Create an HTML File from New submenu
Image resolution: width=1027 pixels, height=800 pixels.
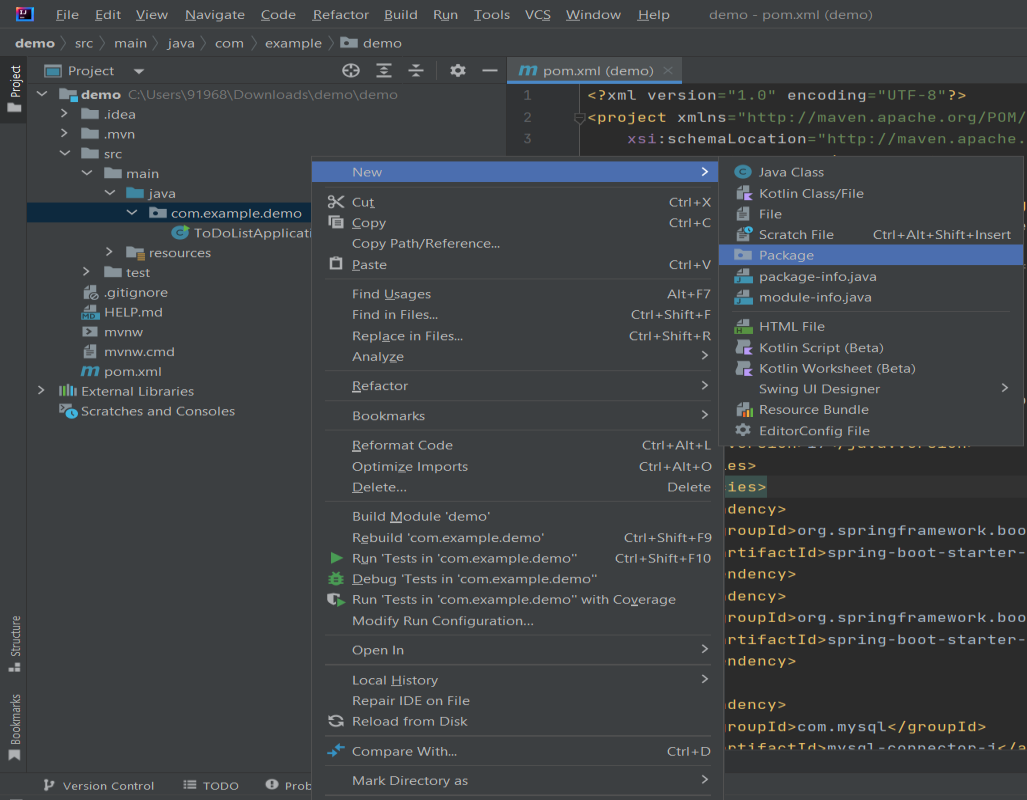click(870, 326)
